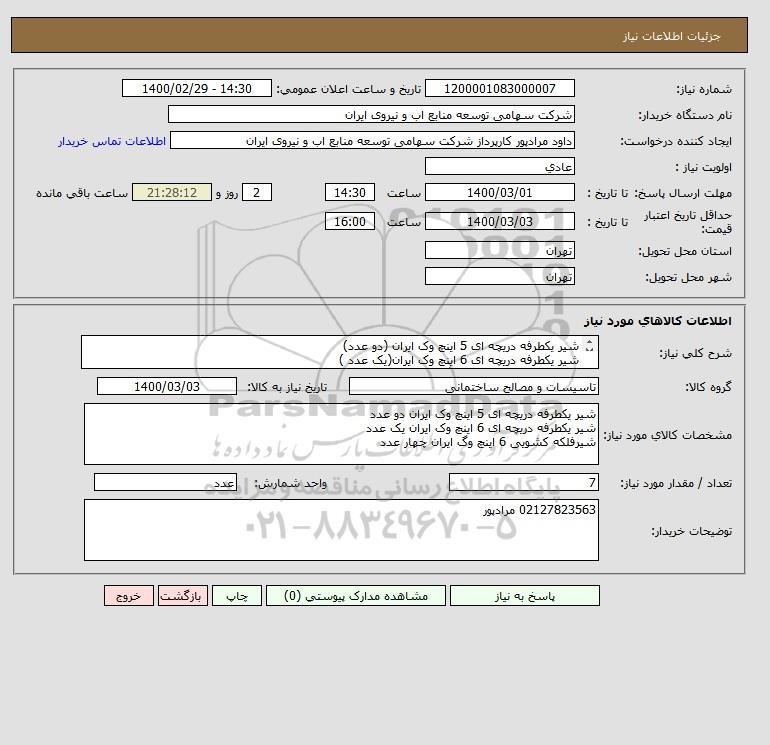Click the remaining days field showing 2

(256, 193)
